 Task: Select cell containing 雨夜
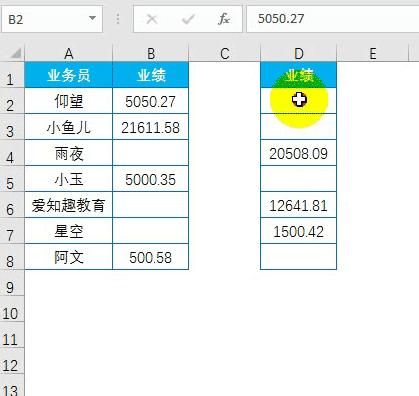[x=69, y=153]
